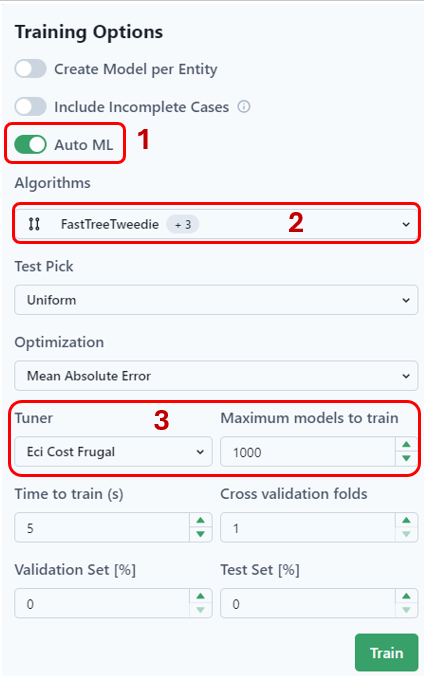Click the green Train button
This screenshot has height=676, width=424.
[x=386, y=653]
